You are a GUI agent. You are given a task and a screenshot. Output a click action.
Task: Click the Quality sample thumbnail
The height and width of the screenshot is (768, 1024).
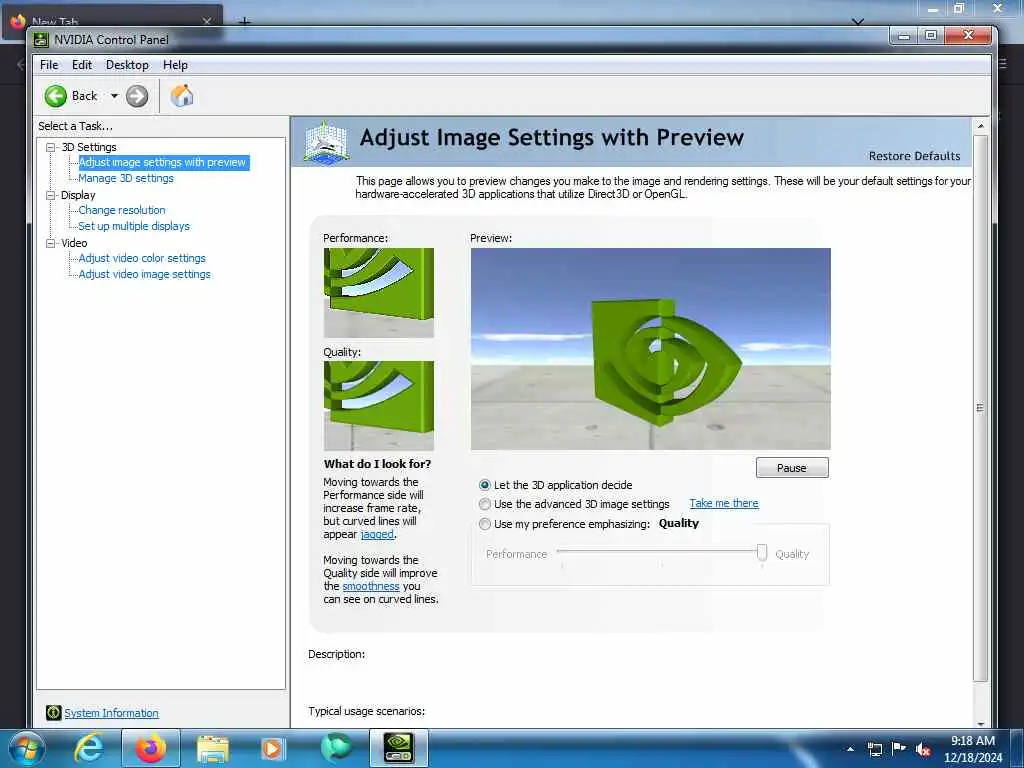click(379, 406)
